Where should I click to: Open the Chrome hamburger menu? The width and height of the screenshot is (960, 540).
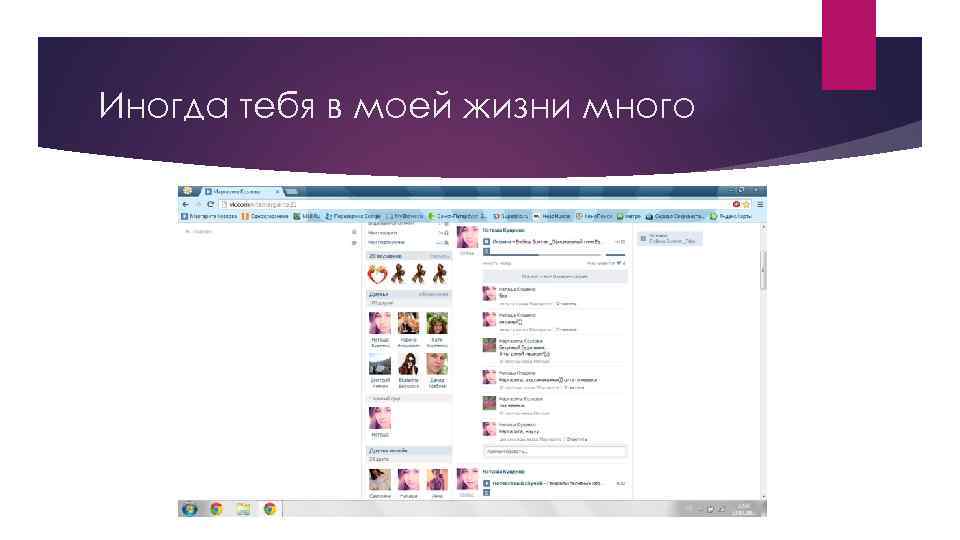click(760, 204)
